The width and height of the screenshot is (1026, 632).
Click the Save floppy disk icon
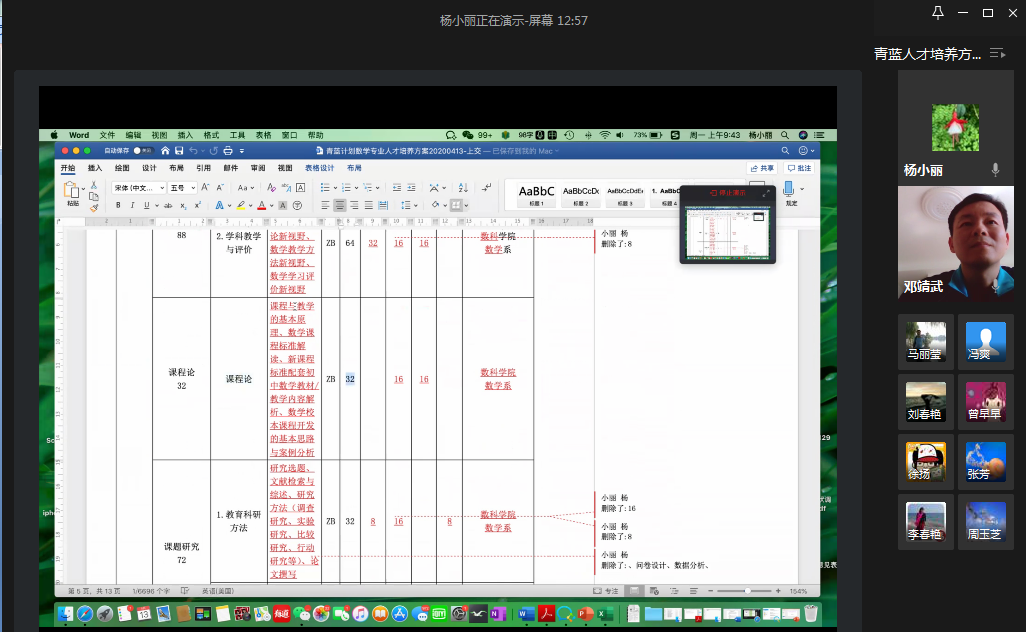179,151
